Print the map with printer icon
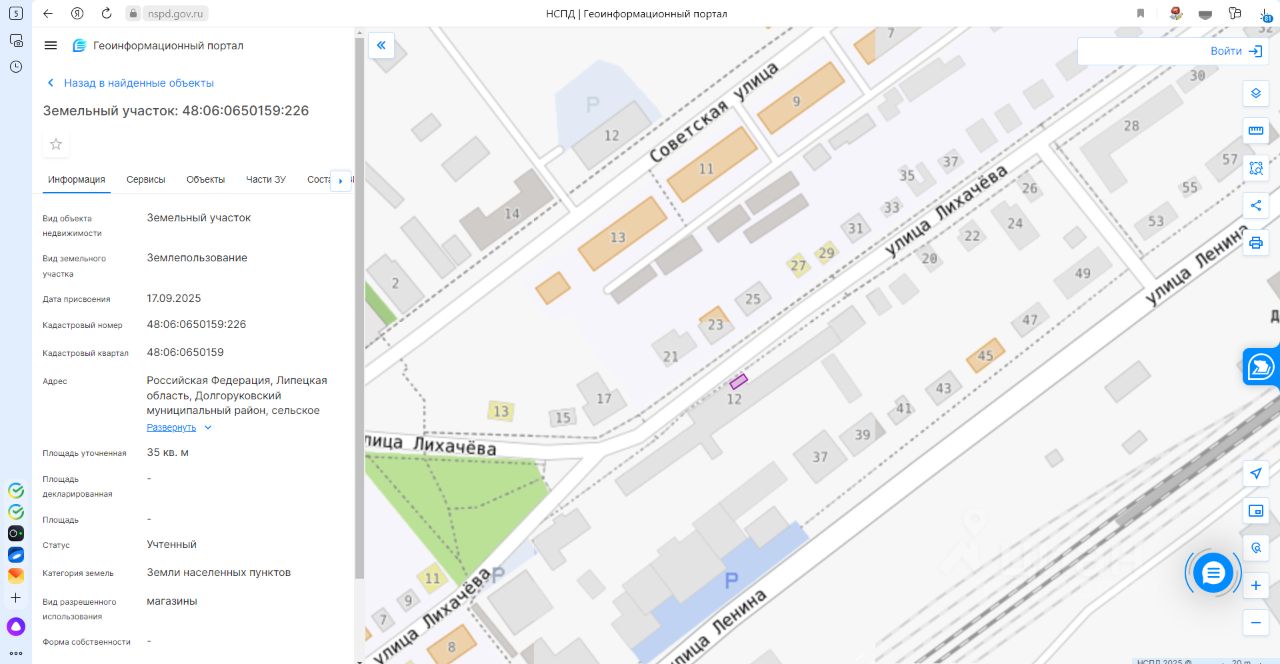This screenshot has height=664, width=1280. (1256, 242)
